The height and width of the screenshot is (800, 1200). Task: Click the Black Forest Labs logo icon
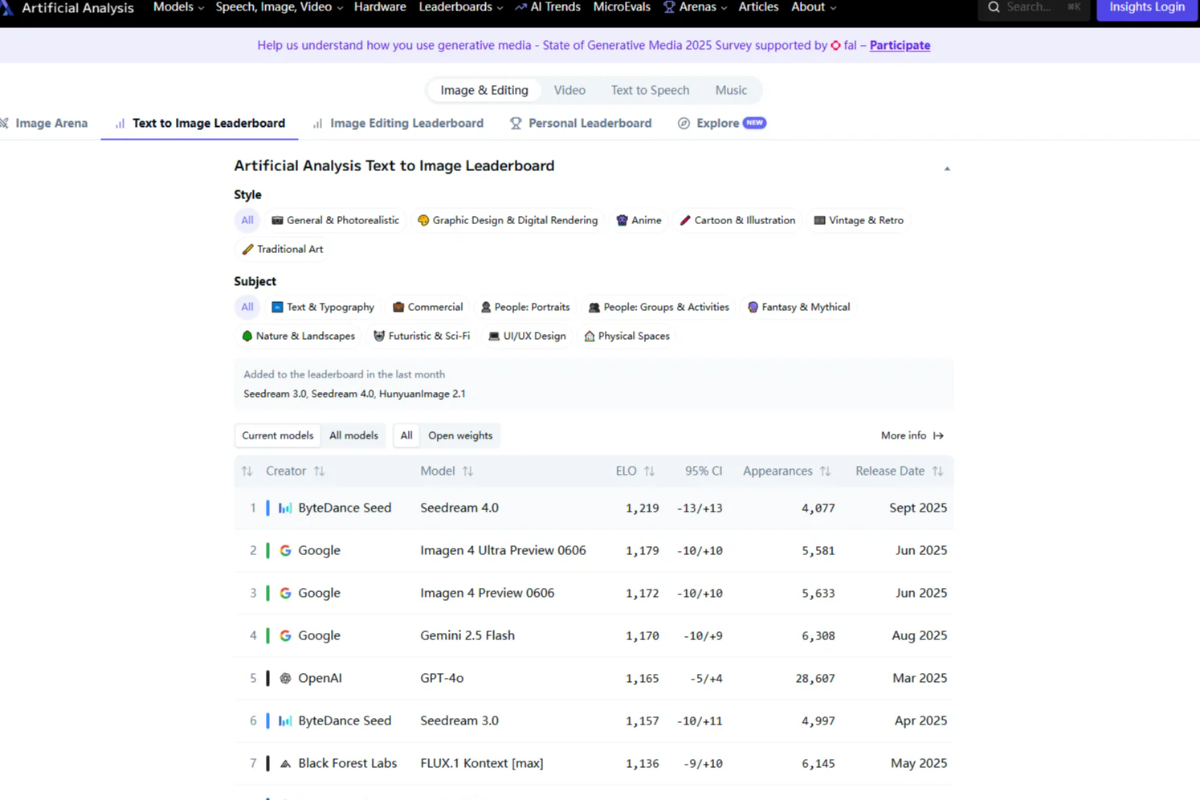coord(285,763)
